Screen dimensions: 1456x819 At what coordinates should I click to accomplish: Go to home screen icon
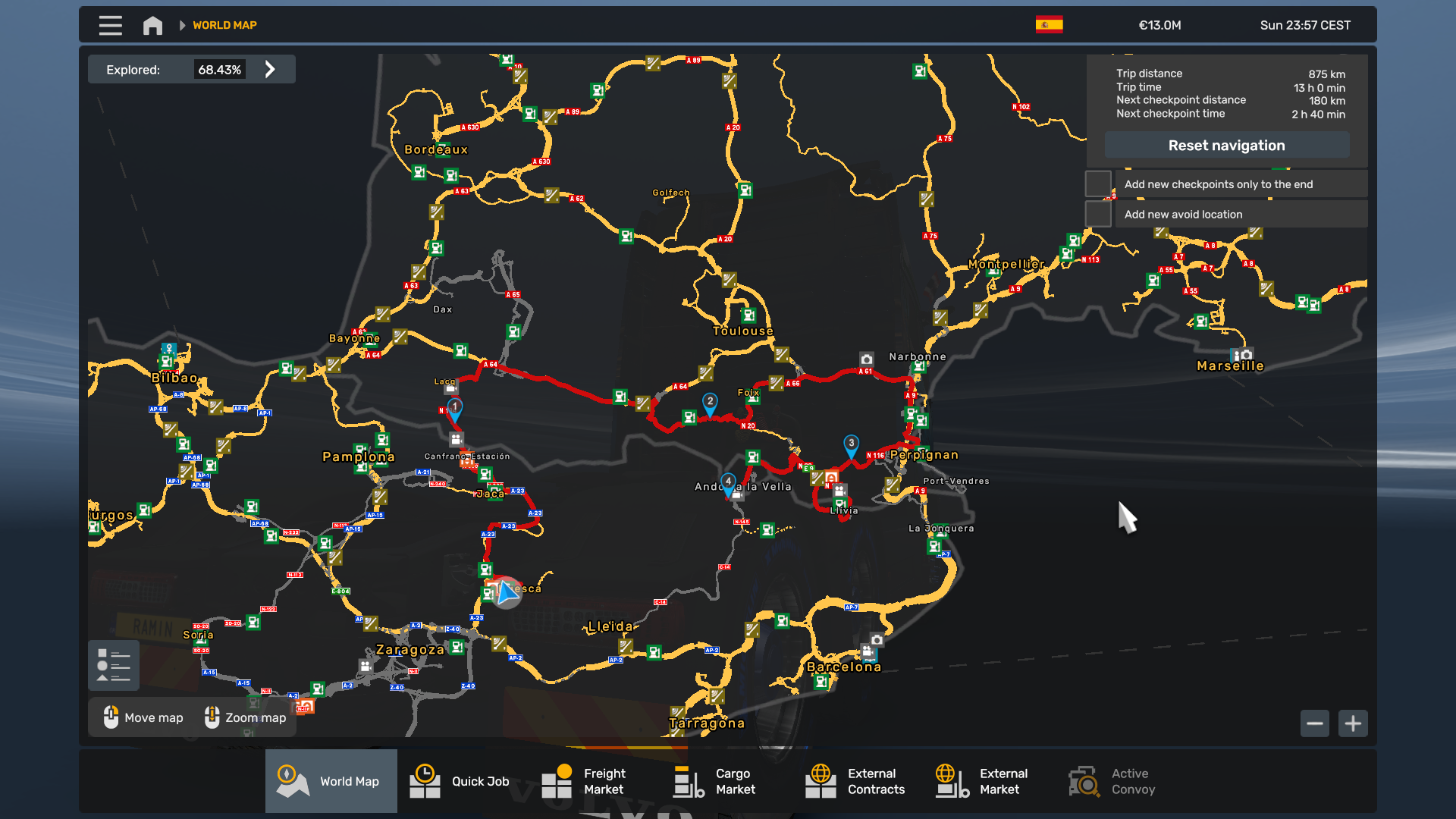point(152,25)
